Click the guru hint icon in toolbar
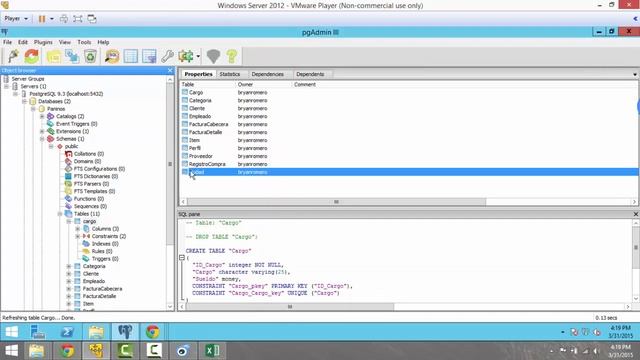Viewport: 640px width, 360px height. point(213,56)
